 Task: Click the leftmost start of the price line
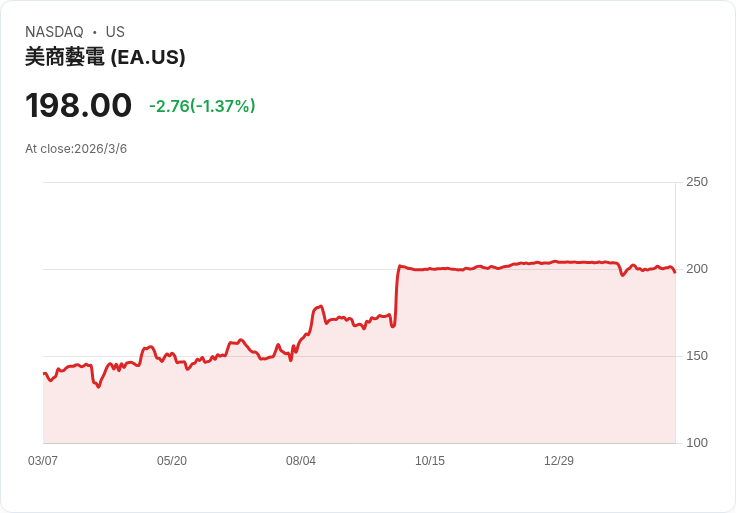[x=44, y=373]
